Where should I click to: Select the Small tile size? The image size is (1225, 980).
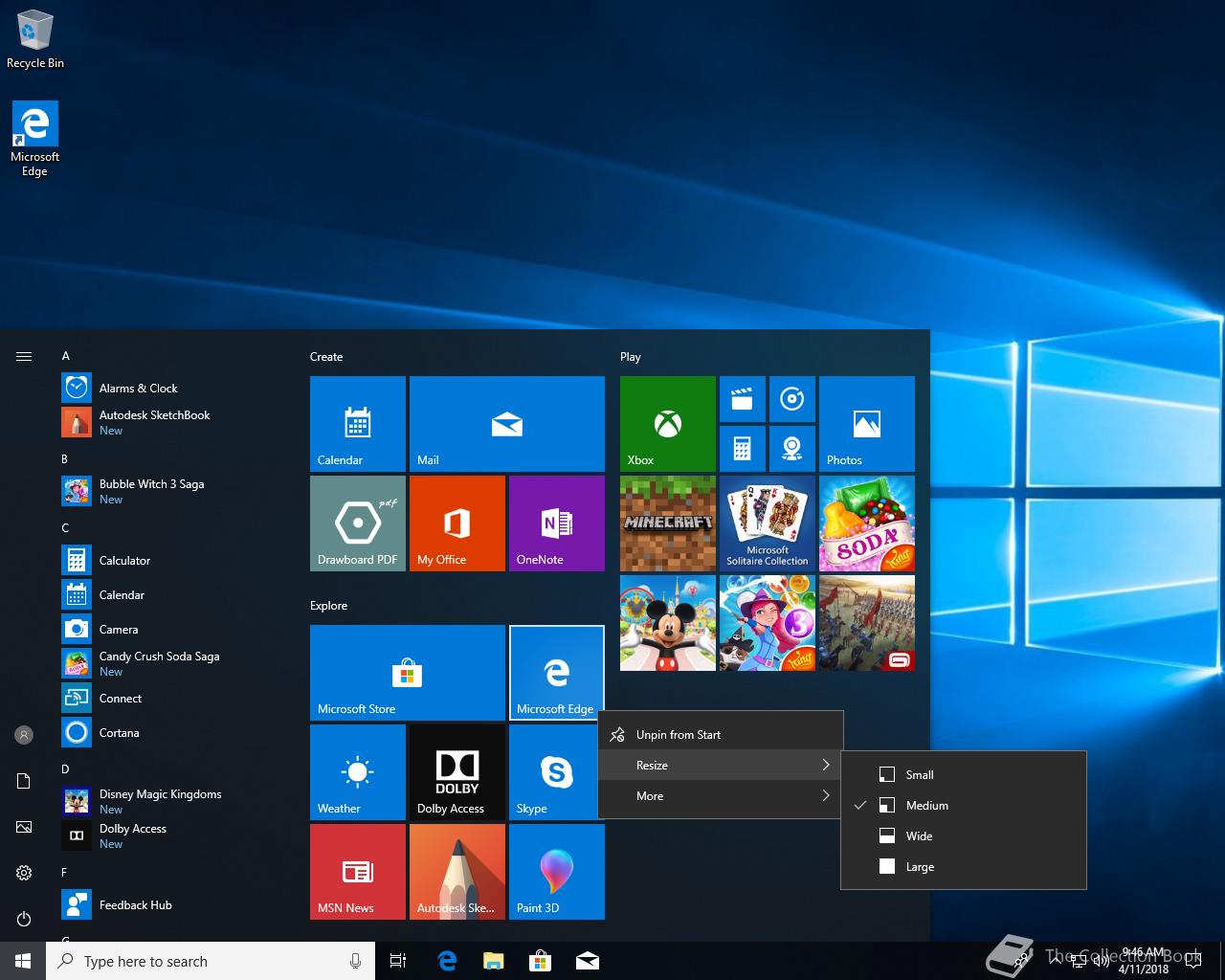(x=964, y=774)
